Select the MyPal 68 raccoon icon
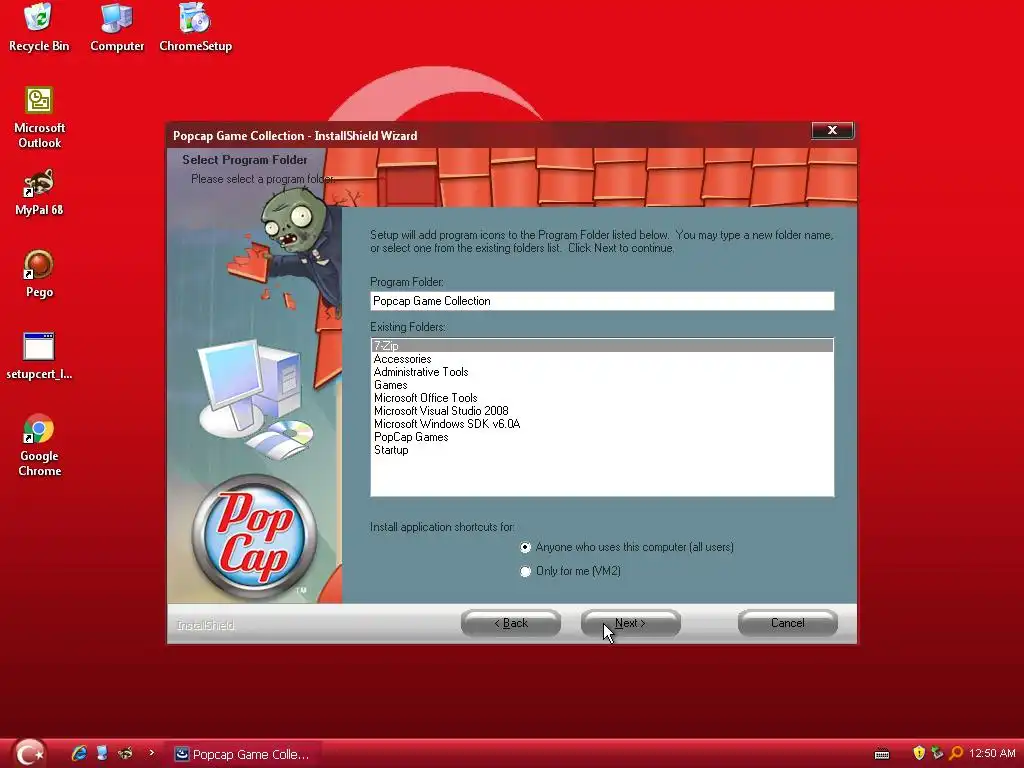 (x=39, y=193)
